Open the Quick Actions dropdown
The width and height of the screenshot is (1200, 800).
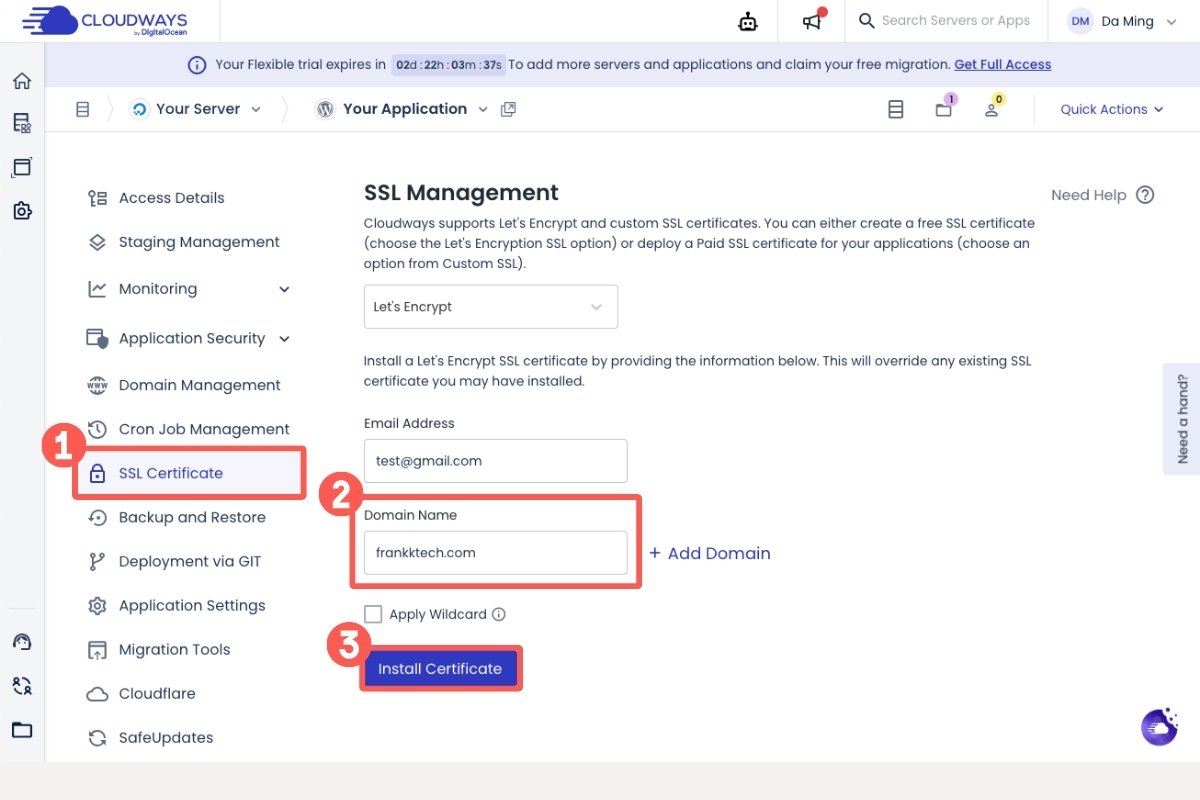[1112, 109]
